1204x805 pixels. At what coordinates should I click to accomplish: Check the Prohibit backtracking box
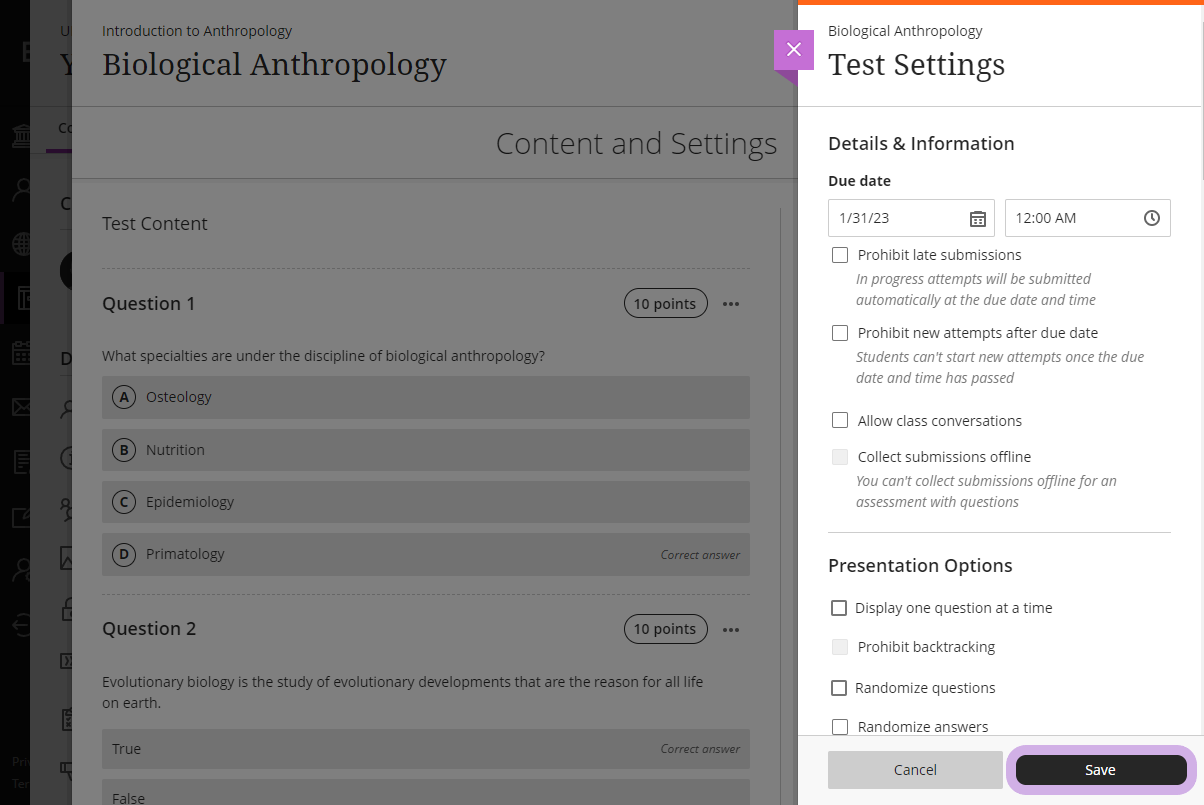840,647
